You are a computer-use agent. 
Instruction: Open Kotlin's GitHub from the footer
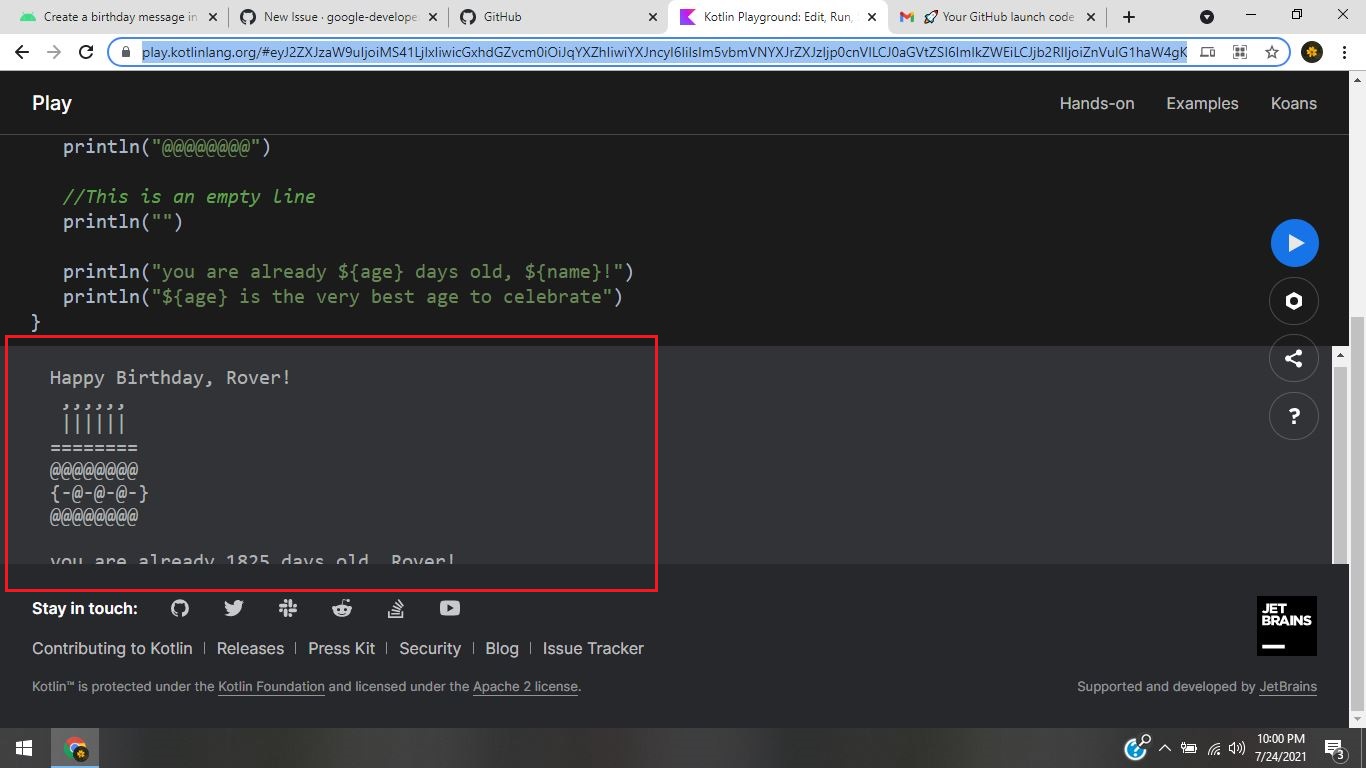click(179, 608)
